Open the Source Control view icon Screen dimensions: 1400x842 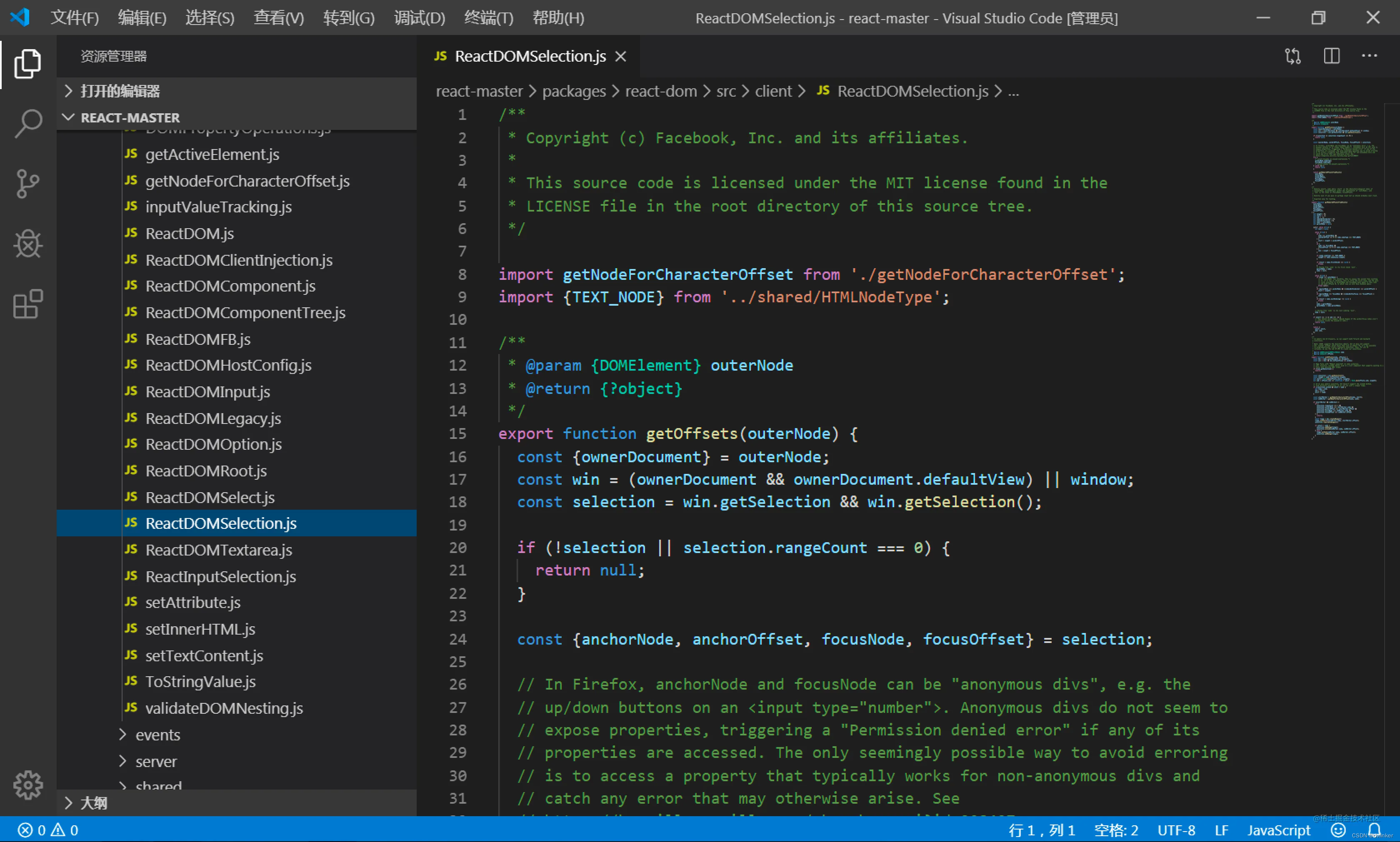(27, 184)
